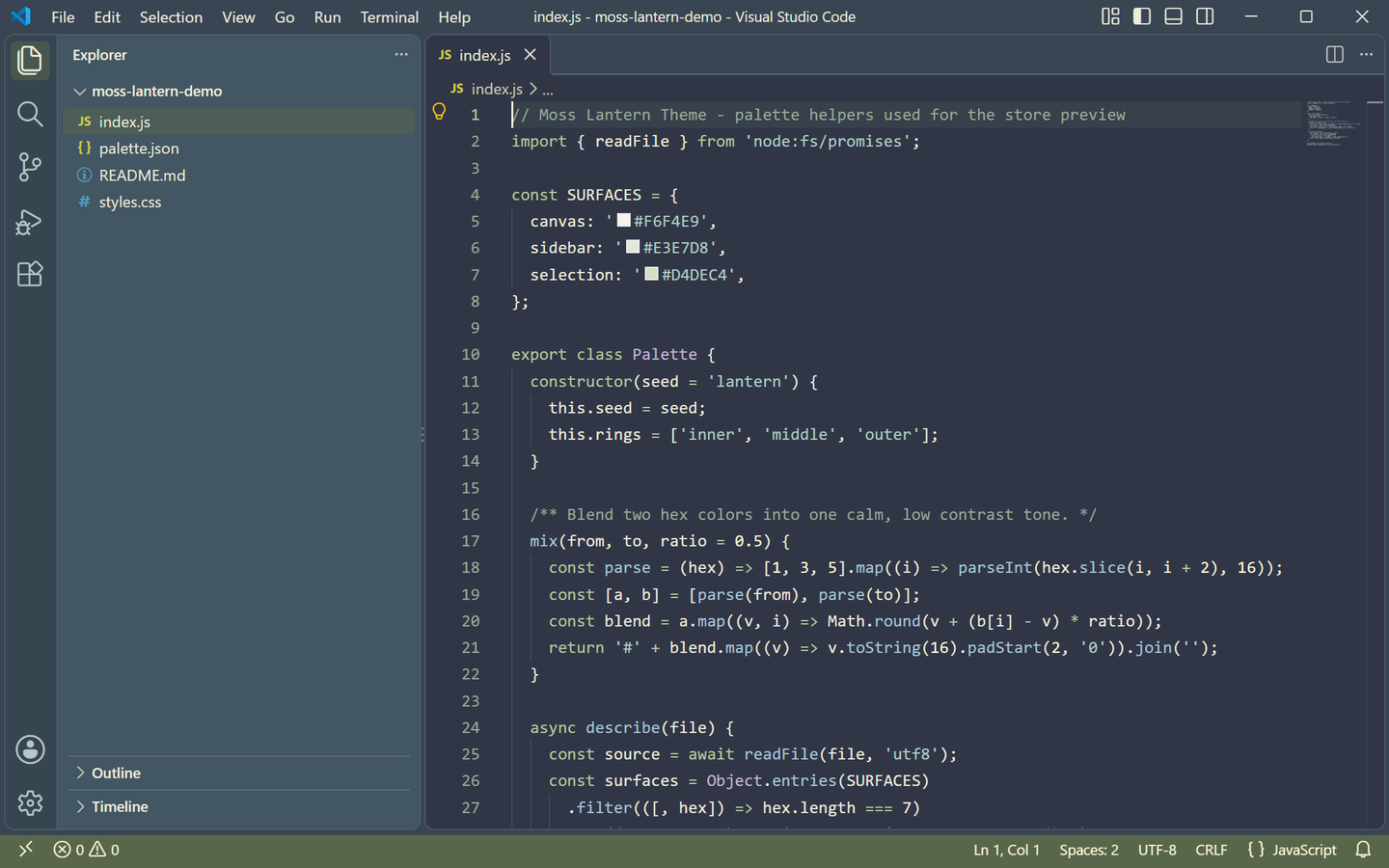
Task: Click the #D4DEC4 selection color swatch
Action: pos(652,274)
